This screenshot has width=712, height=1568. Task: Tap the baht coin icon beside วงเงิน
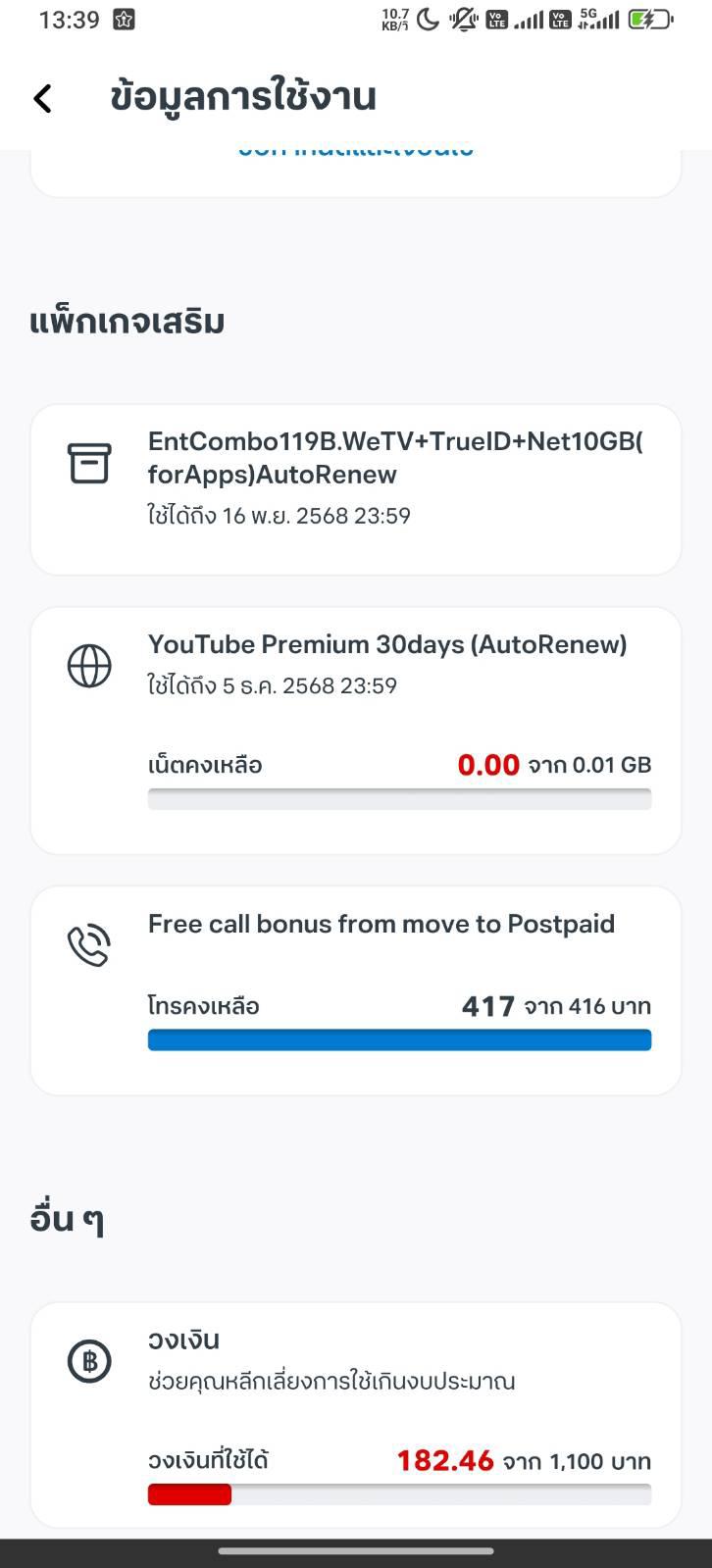(x=89, y=1361)
